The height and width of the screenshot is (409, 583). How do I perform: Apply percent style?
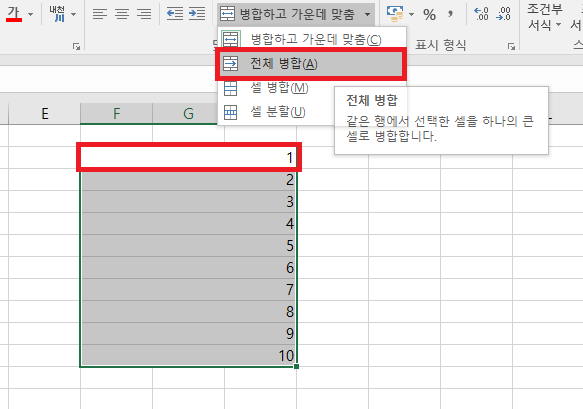click(429, 15)
